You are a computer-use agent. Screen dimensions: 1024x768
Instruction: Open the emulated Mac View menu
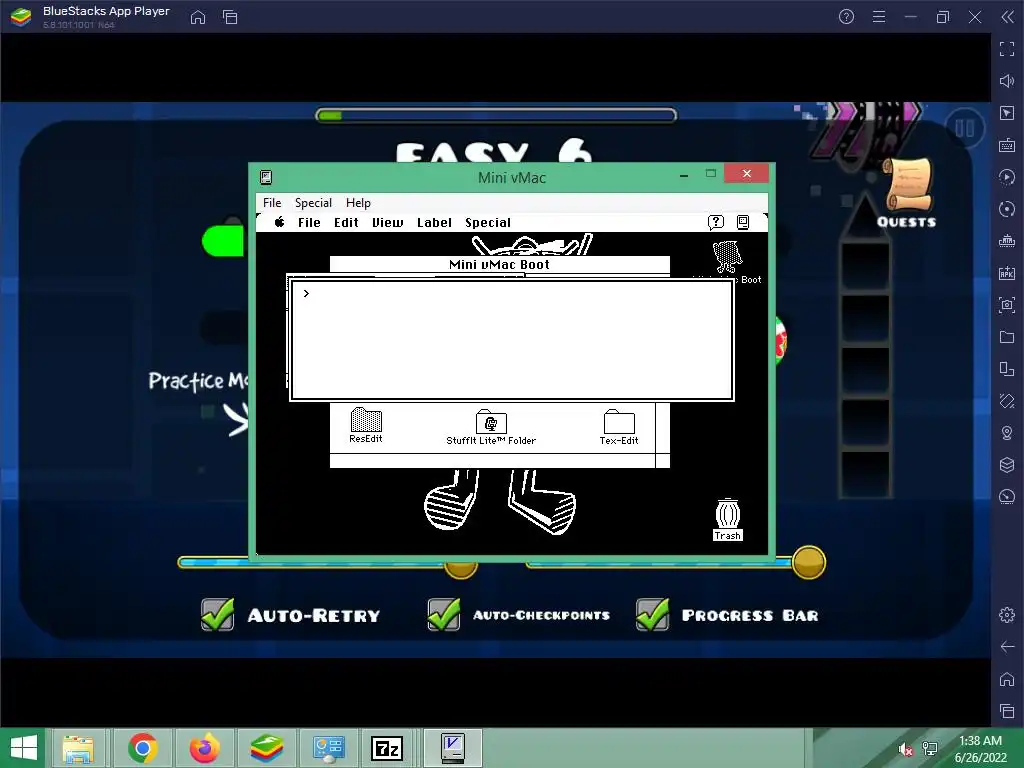click(x=387, y=223)
